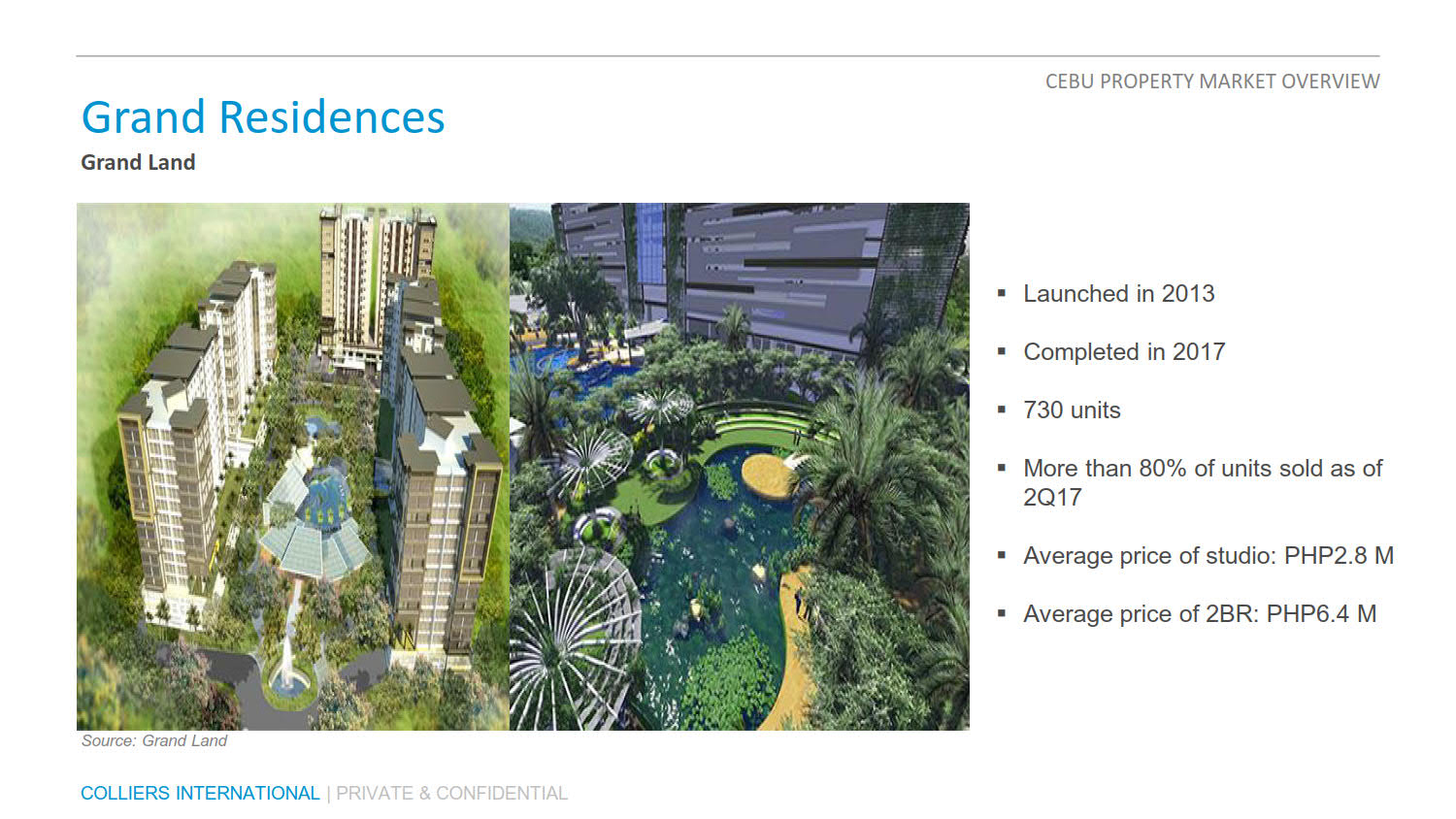
Task: Click the fountain in the aerial rendering
Action: pyautogui.click(x=288, y=670)
